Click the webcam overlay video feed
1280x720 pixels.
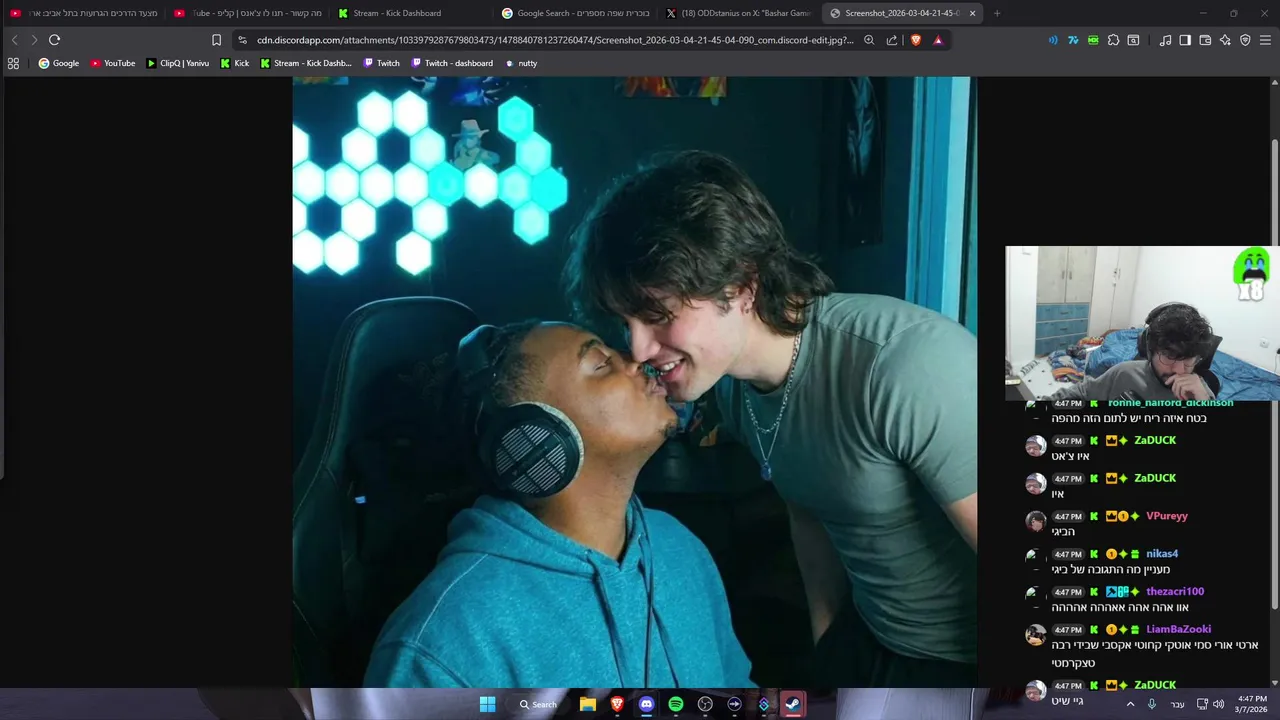pos(1142,323)
